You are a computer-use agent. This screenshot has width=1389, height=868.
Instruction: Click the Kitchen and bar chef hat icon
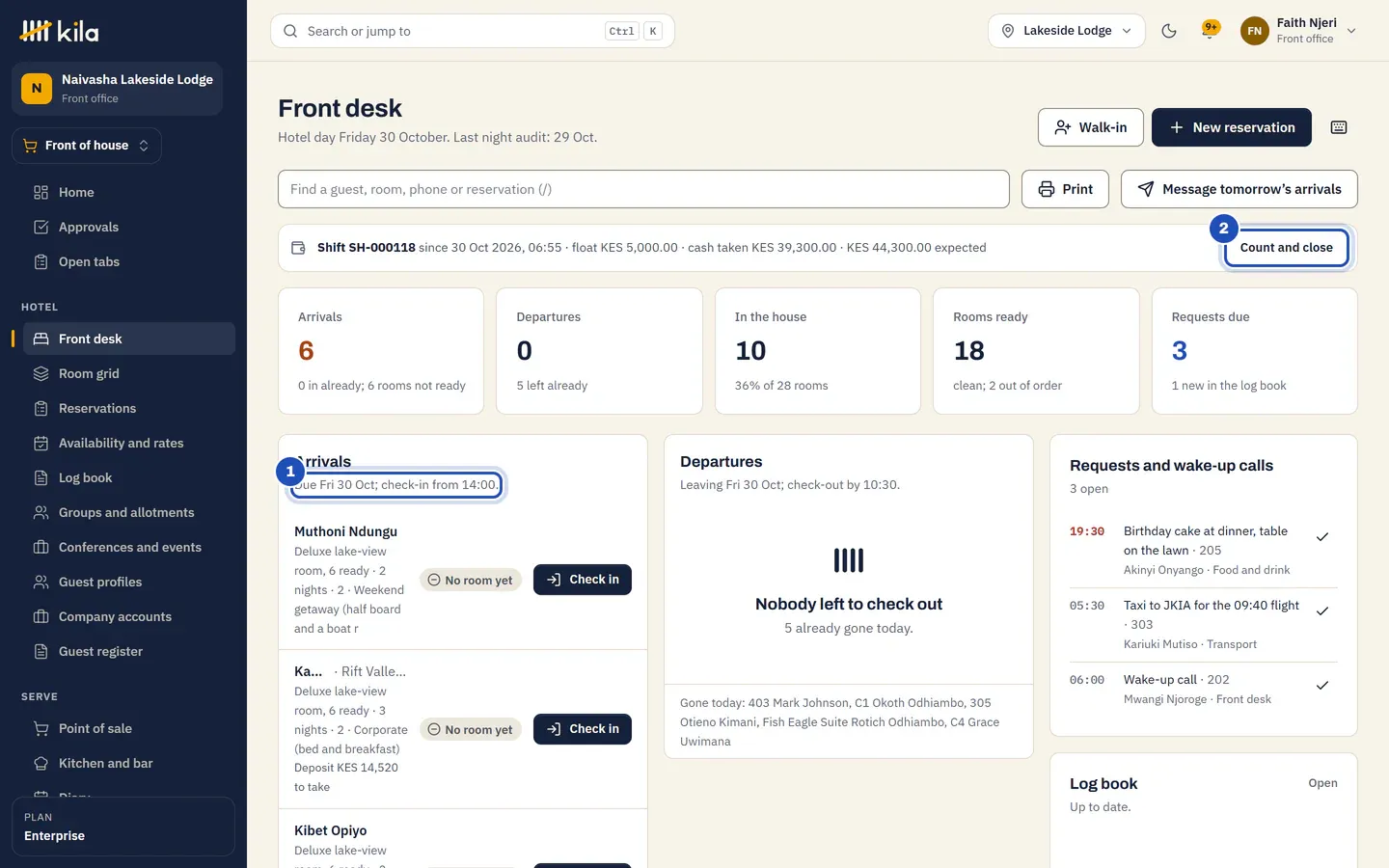click(x=41, y=764)
